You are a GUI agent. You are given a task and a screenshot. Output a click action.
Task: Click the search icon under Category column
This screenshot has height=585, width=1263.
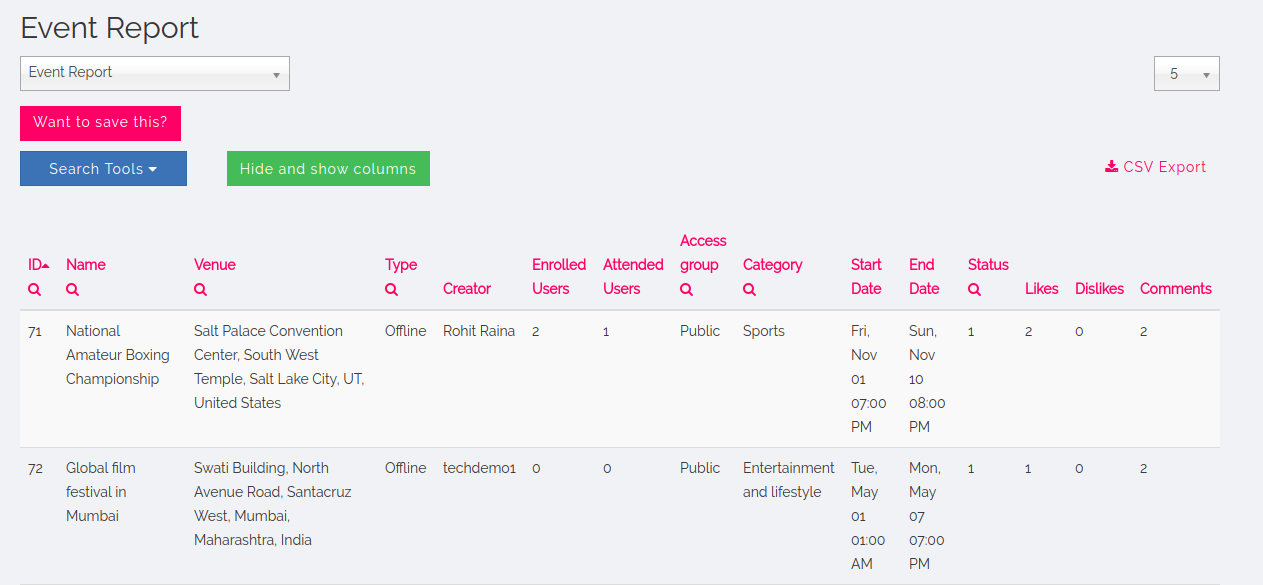point(750,290)
